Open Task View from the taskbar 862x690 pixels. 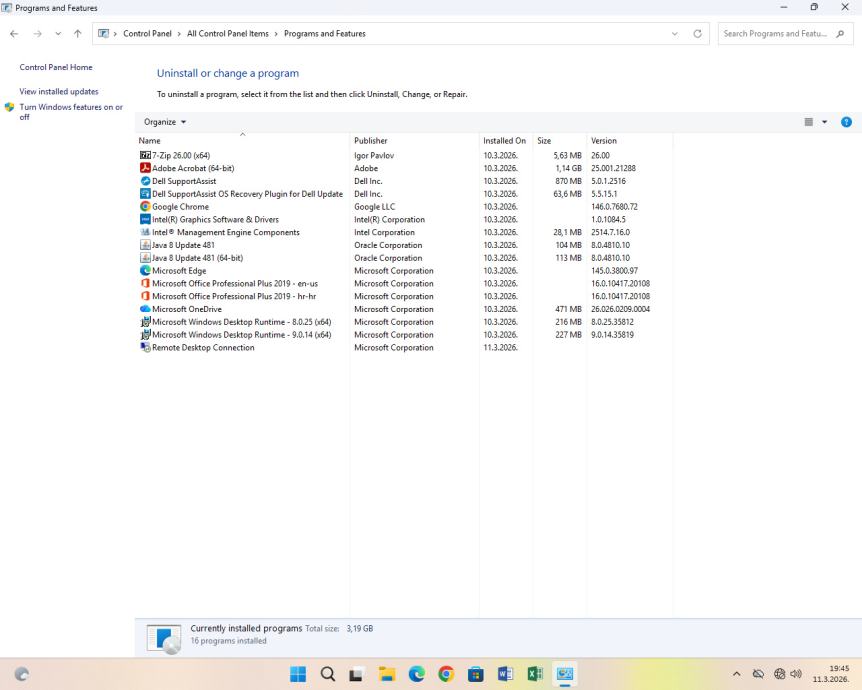point(357,674)
